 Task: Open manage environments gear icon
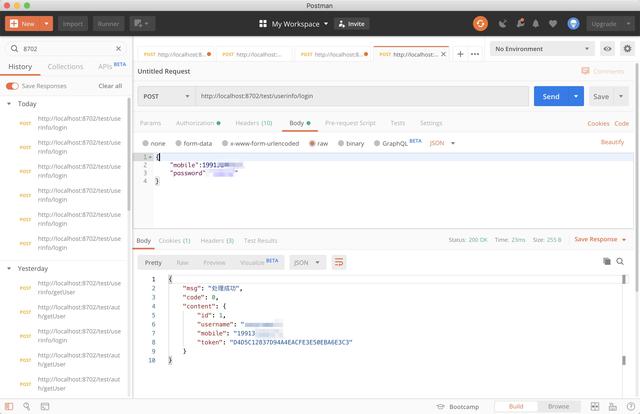[627, 49]
